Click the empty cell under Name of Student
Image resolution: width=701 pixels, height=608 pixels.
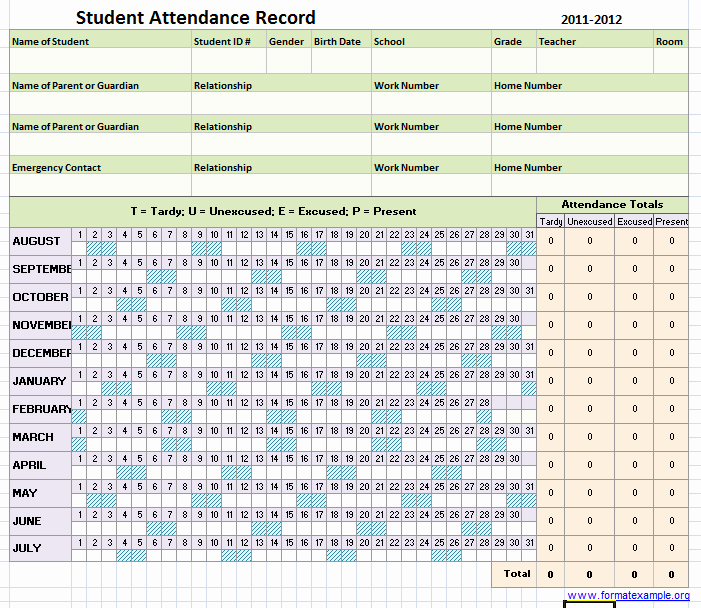point(101,60)
